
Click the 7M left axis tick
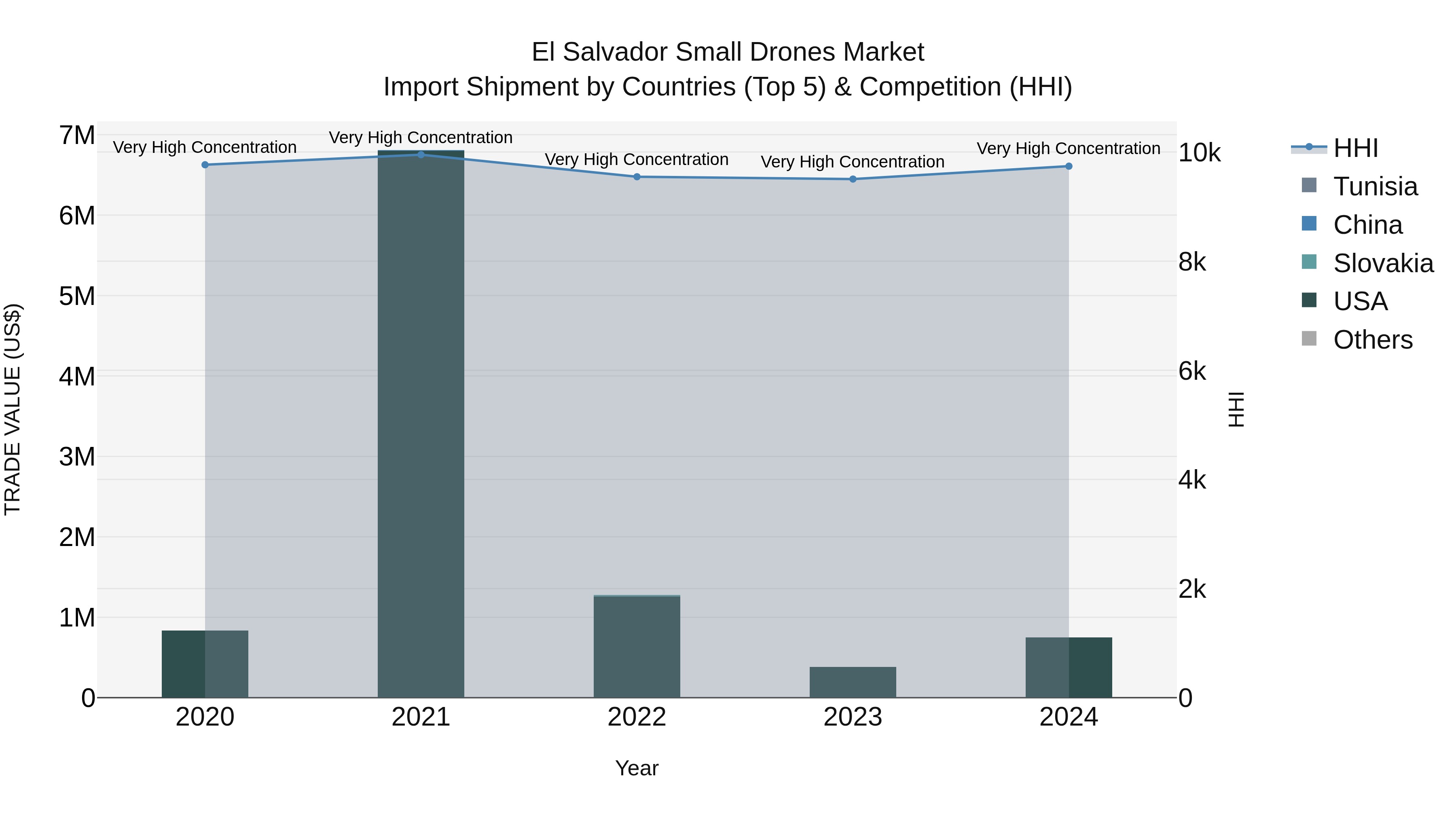tap(77, 135)
